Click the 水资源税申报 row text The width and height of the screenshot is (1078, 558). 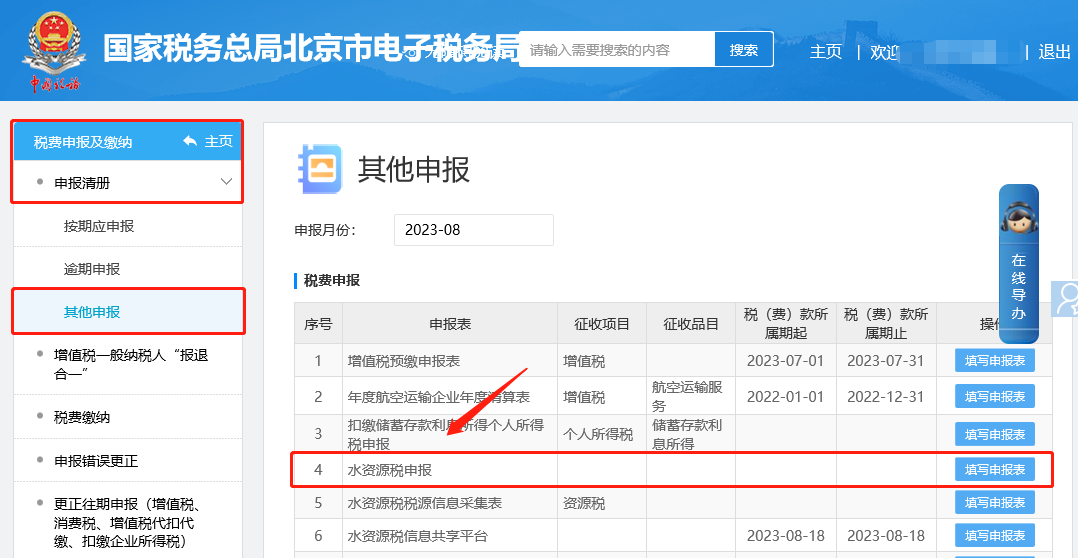390,470
